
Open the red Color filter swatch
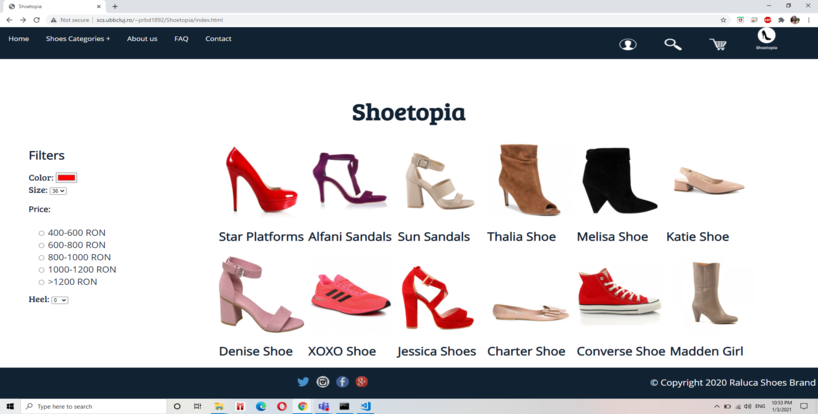pos(66,178)
